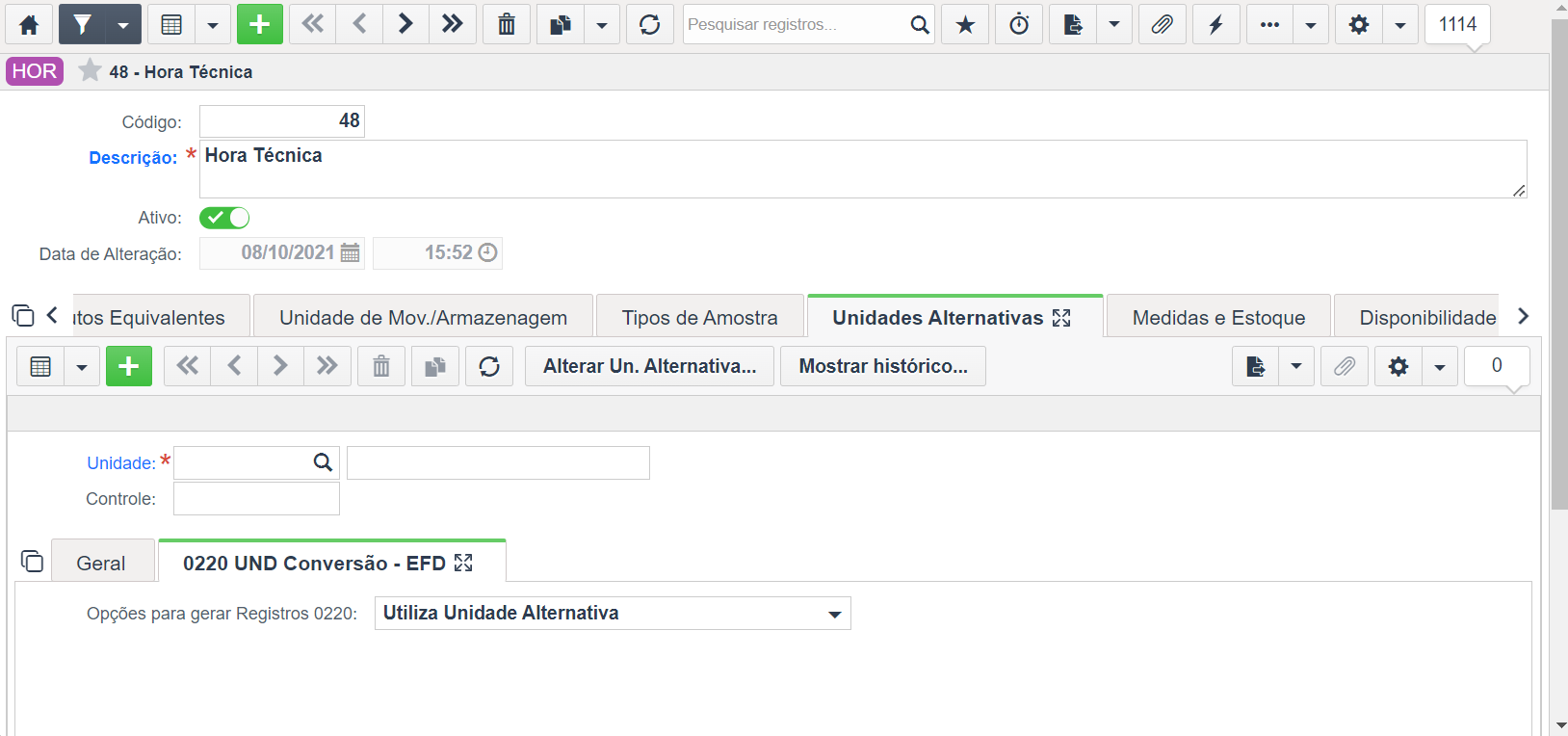
Task: Open attachments paperclip in main toolbar
Action: (x=1163, y=24)
